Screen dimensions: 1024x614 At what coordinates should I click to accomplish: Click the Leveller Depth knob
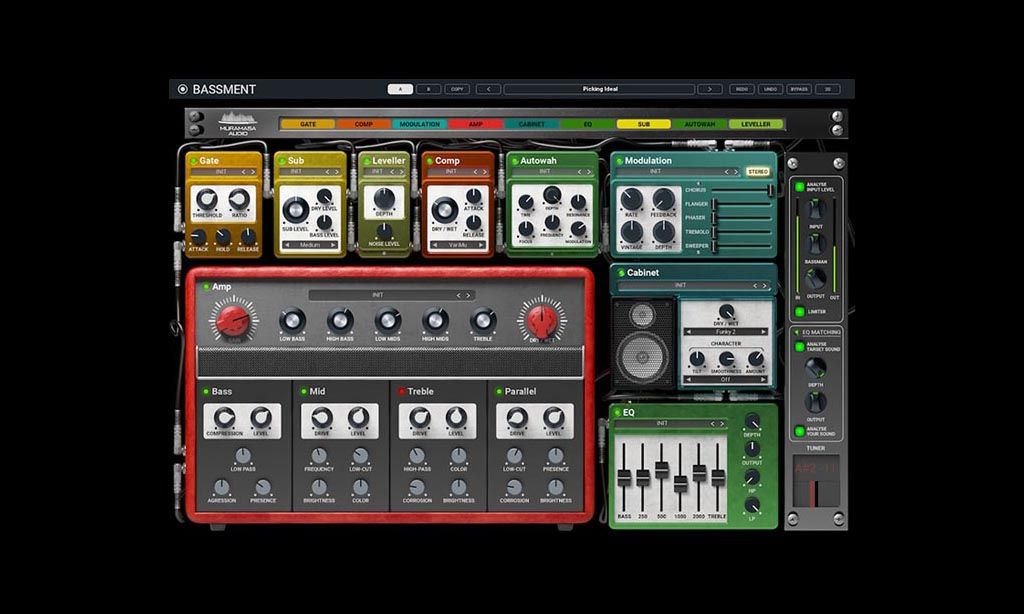(384, 197)
